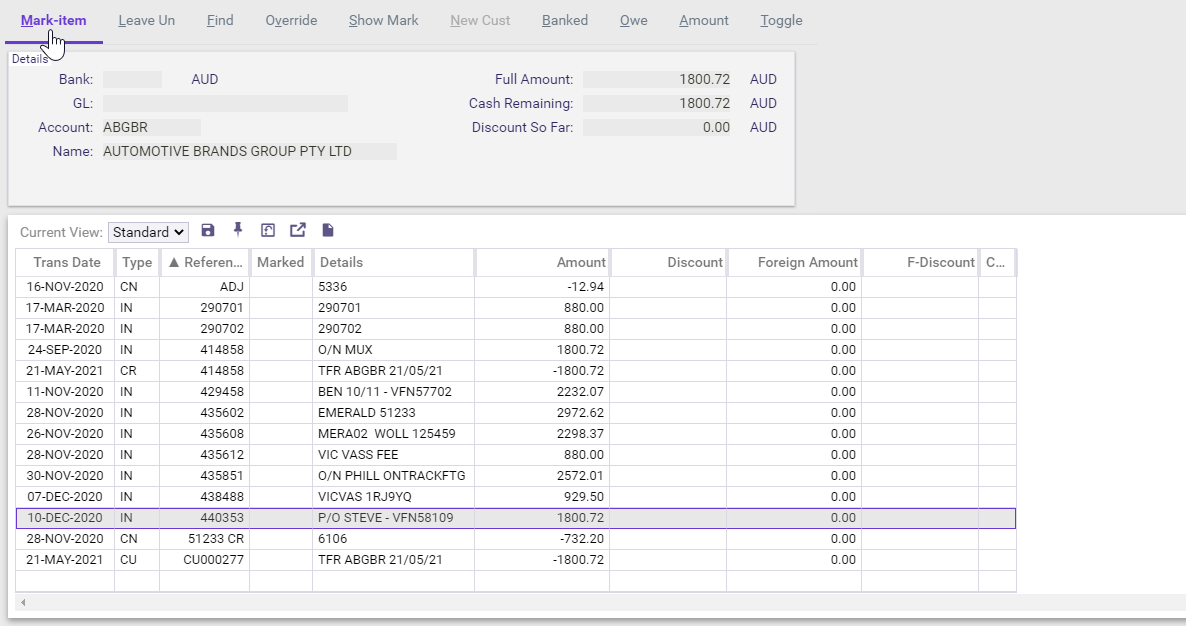Screen dimensions: 1186x626
Task: Click the amount 929.50 cell
Action: click(542, 497)
